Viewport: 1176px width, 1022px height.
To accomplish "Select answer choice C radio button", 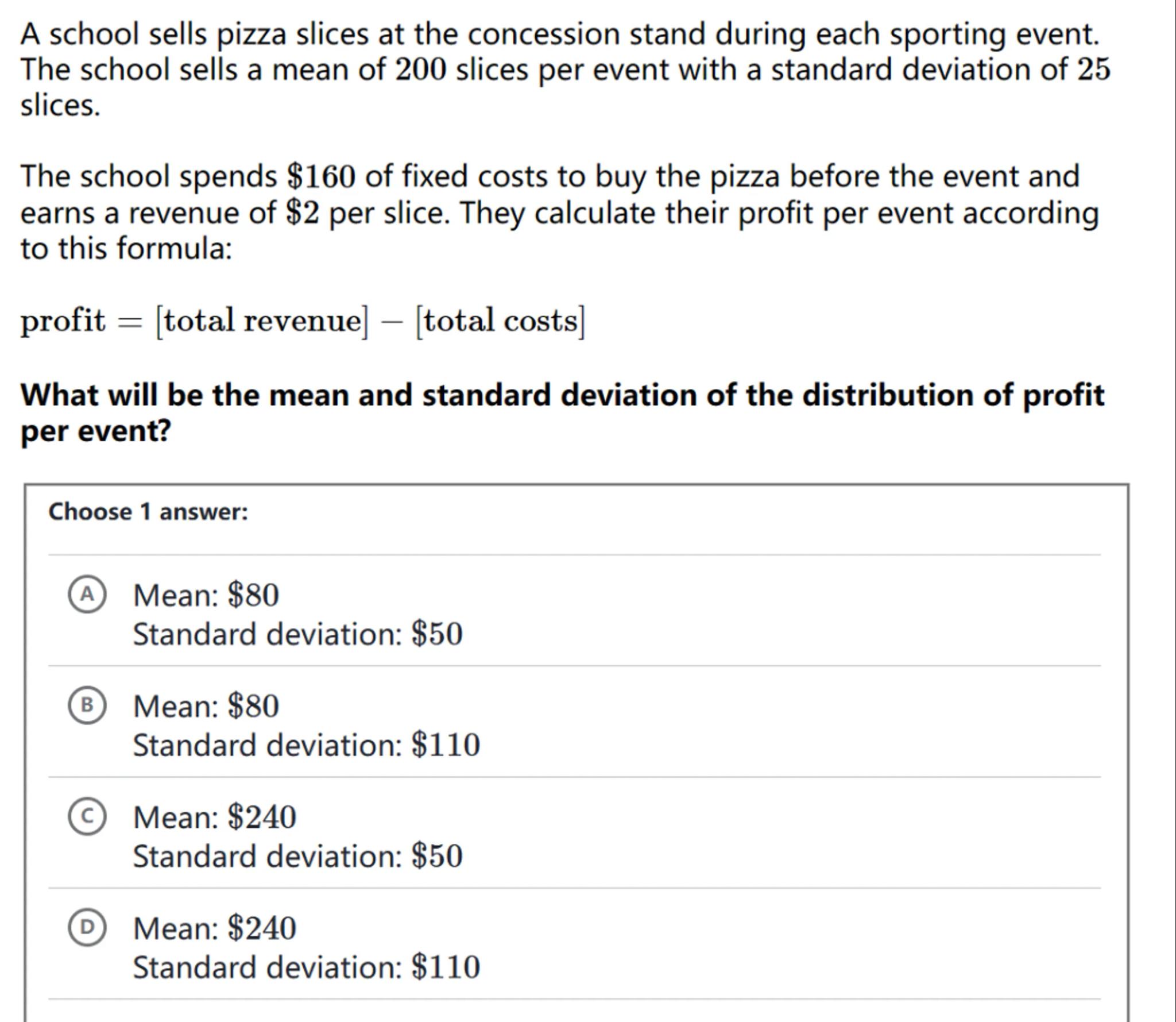I will click(87, 816).
